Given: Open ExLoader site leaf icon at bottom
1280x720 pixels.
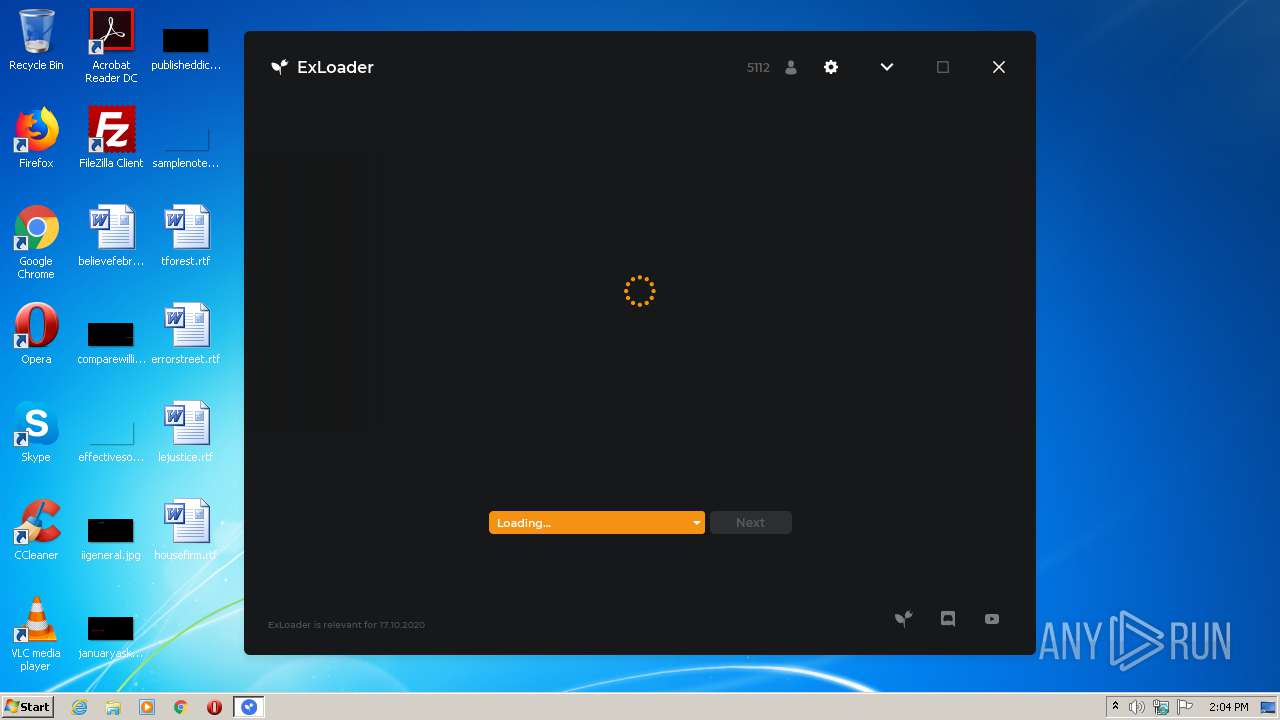Looking at the screenshot, I should coord(903,619).
